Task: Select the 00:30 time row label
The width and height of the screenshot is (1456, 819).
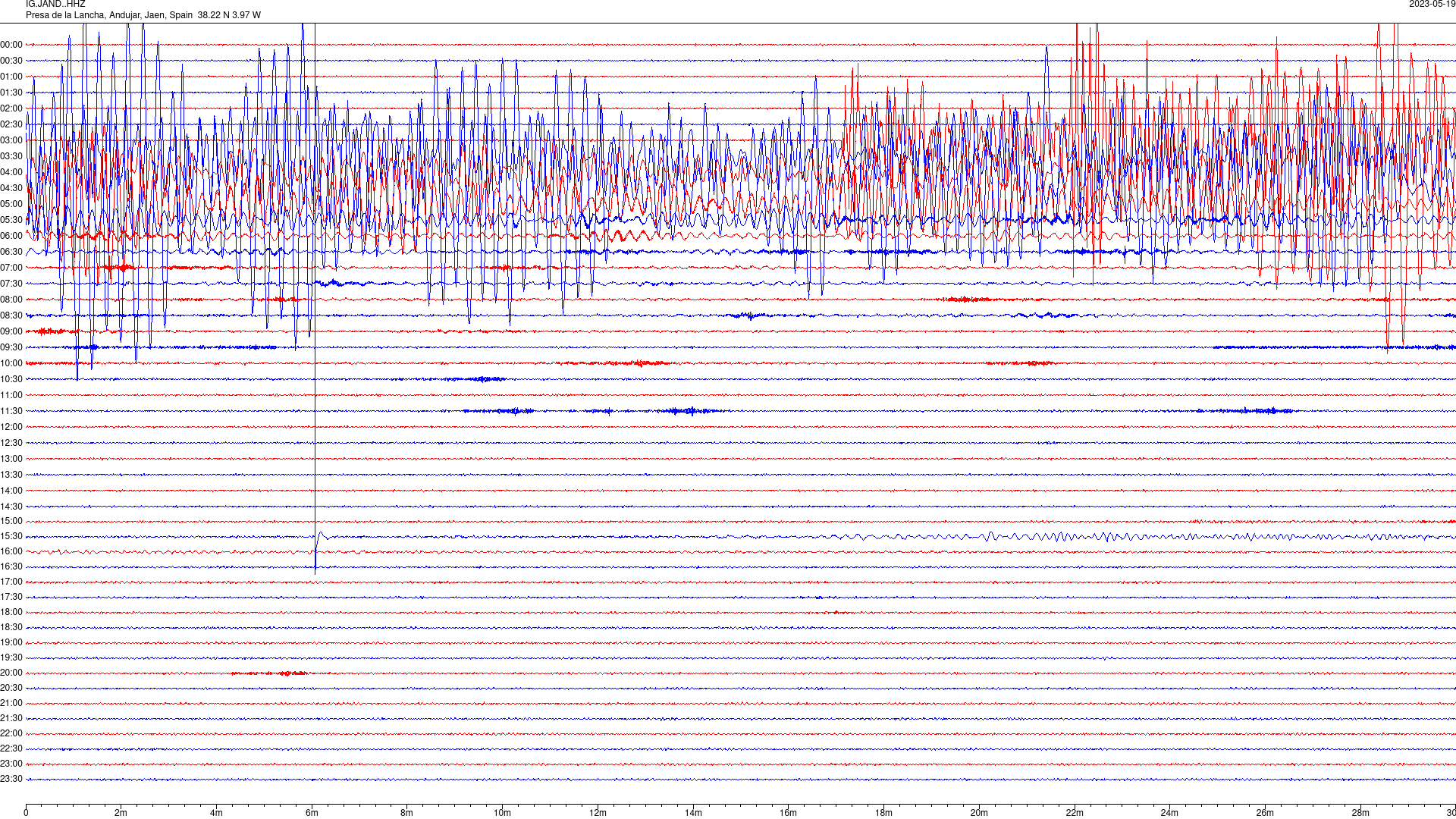Action: 11,61
